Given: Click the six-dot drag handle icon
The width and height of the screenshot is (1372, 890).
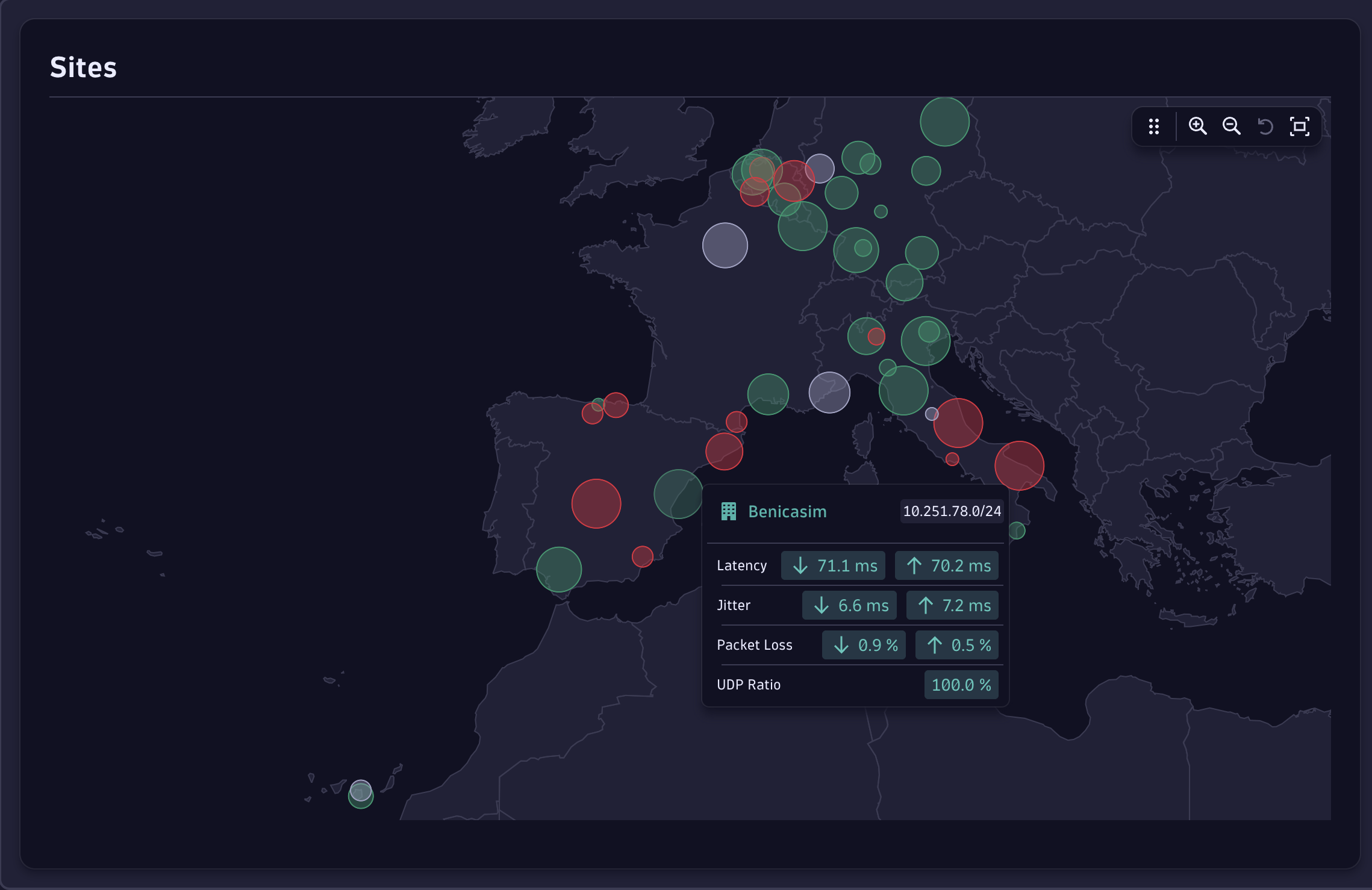Looking at the screenshot, I should (x=1153, y=126).
